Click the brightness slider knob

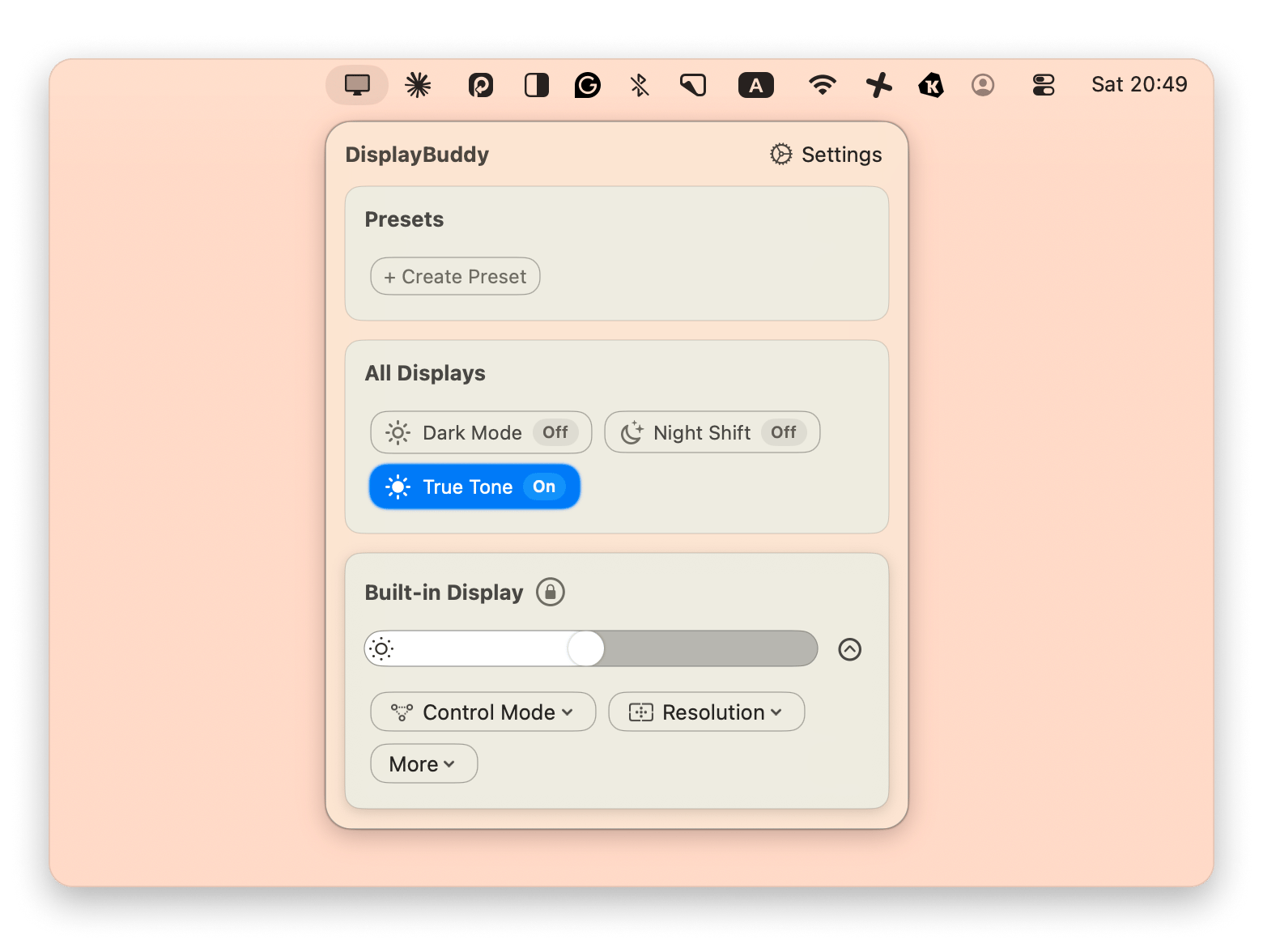pos(586,648)
